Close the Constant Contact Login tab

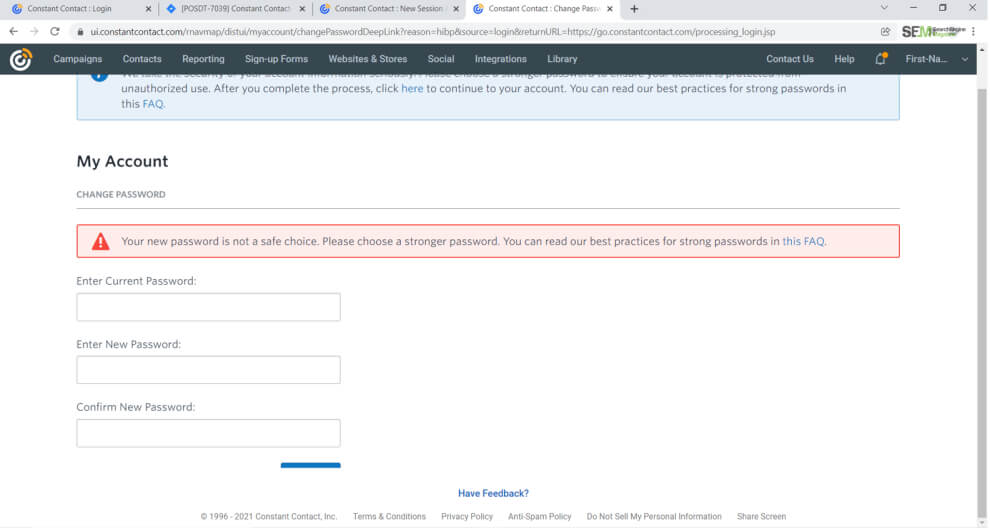pyautogui.click(x=148, y=9)
